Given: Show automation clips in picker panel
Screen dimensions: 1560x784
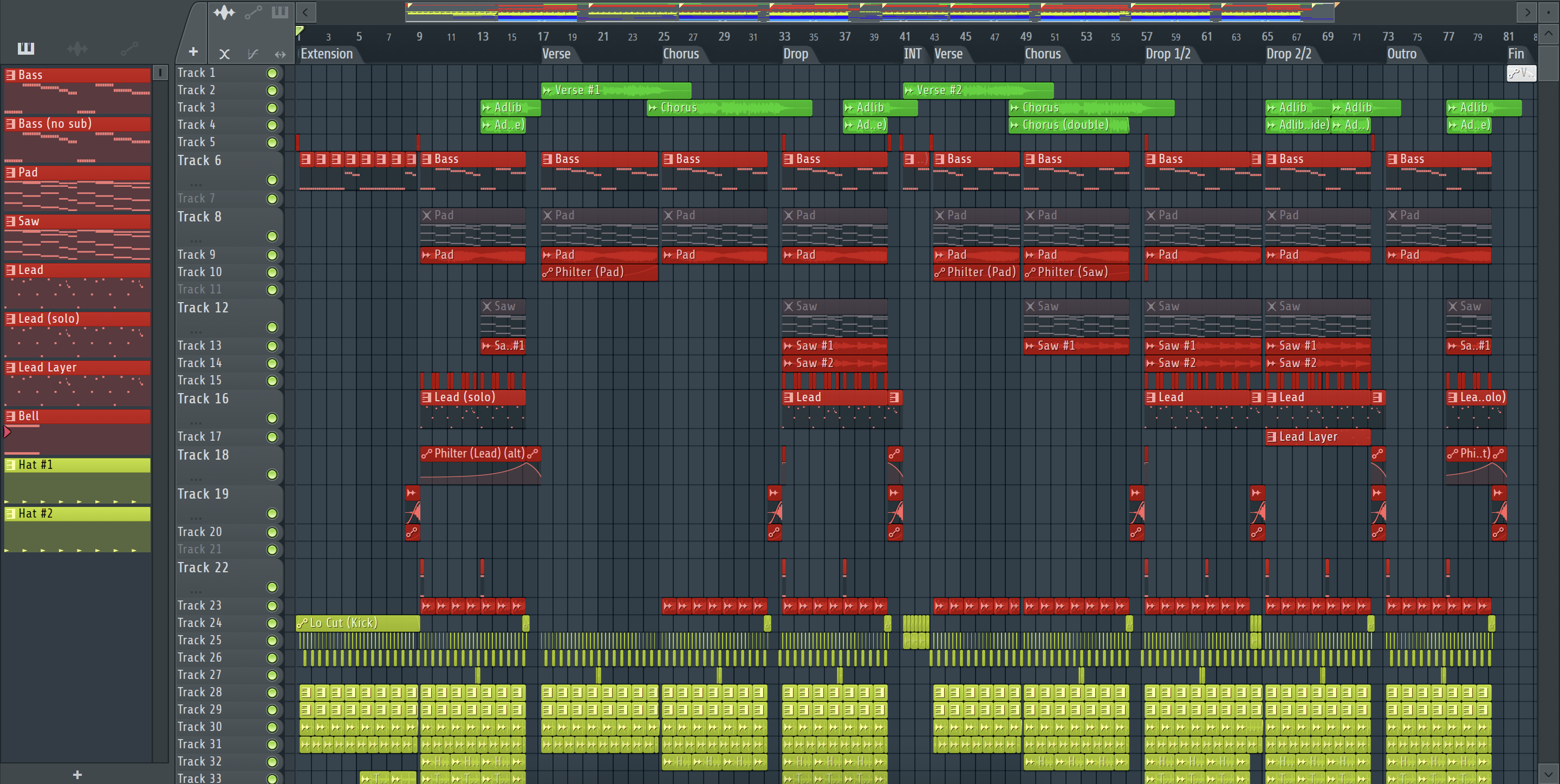Looking at the screenshot, I should [x=129, y=48].
